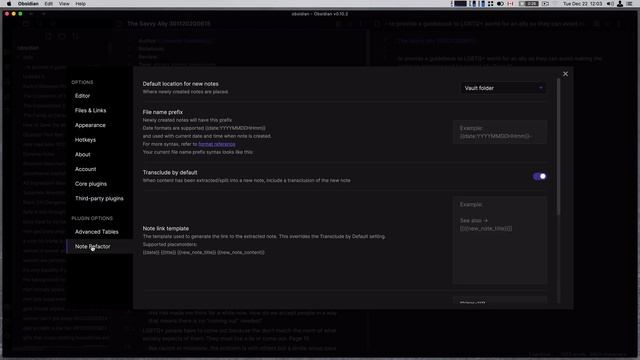
Task: Click the date and time in the menu bar
Action: [x=582, y=4]
